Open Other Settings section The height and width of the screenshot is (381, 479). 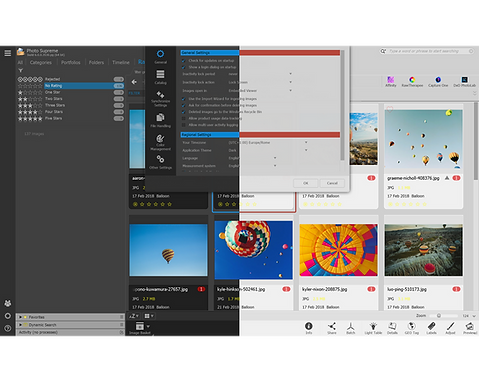[160, 162]
